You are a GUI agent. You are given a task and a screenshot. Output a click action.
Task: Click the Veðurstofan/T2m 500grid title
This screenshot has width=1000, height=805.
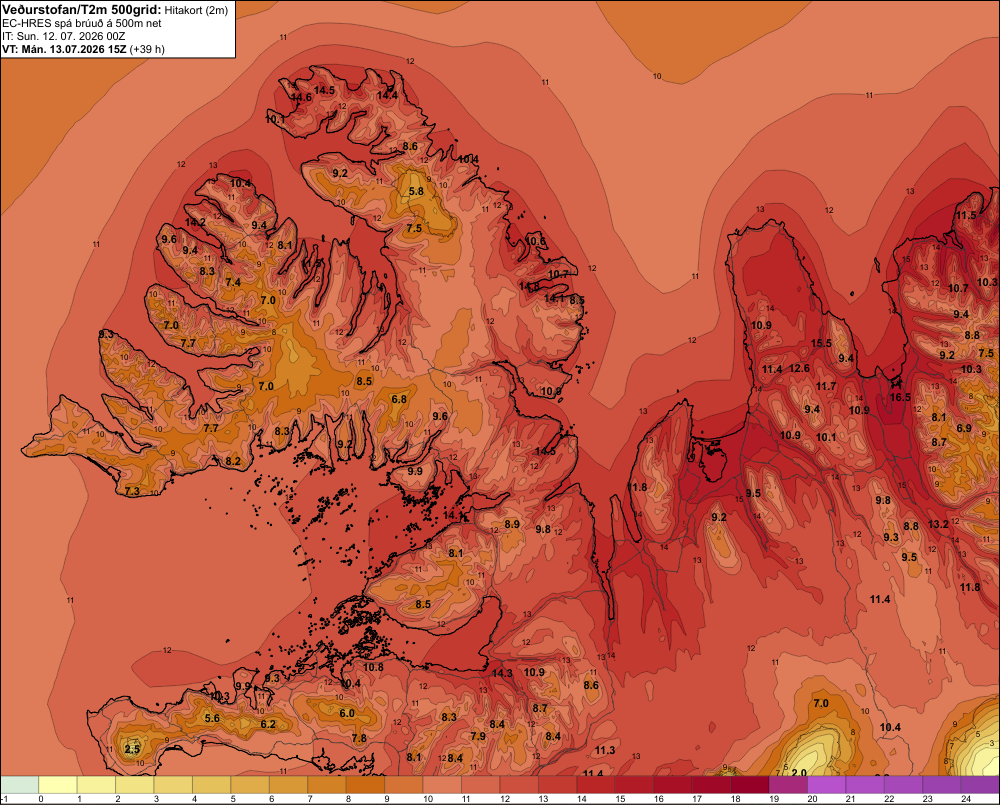(82, 10)
